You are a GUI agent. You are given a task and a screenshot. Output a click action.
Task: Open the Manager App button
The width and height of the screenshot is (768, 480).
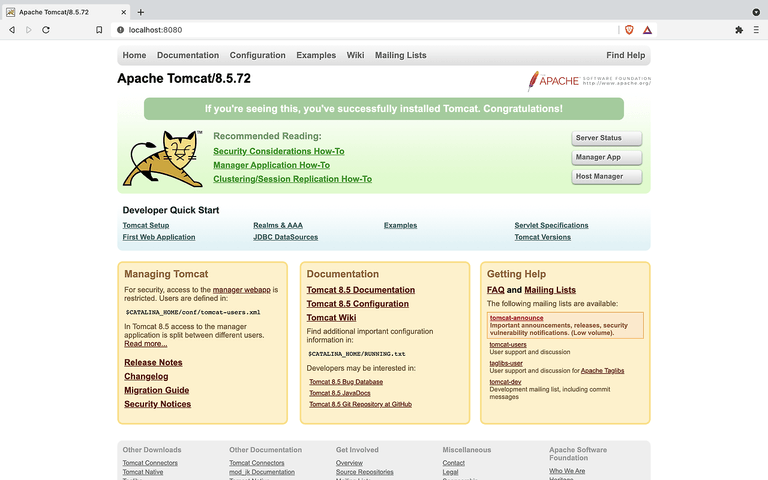(606, 157)
